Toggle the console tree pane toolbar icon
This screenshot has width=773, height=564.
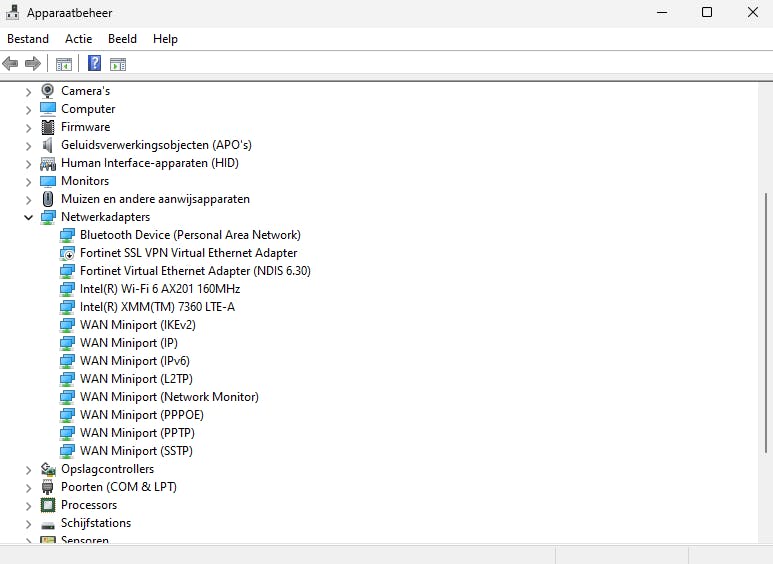pyautogui.click(x=64, y=64)
